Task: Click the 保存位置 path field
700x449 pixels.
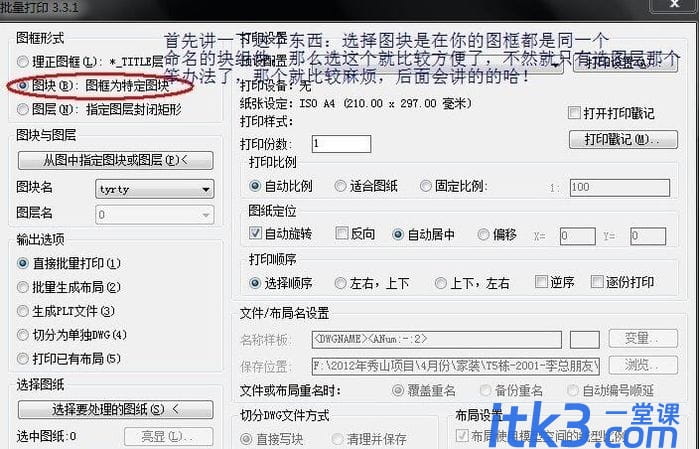Action: tap(456, 366)
